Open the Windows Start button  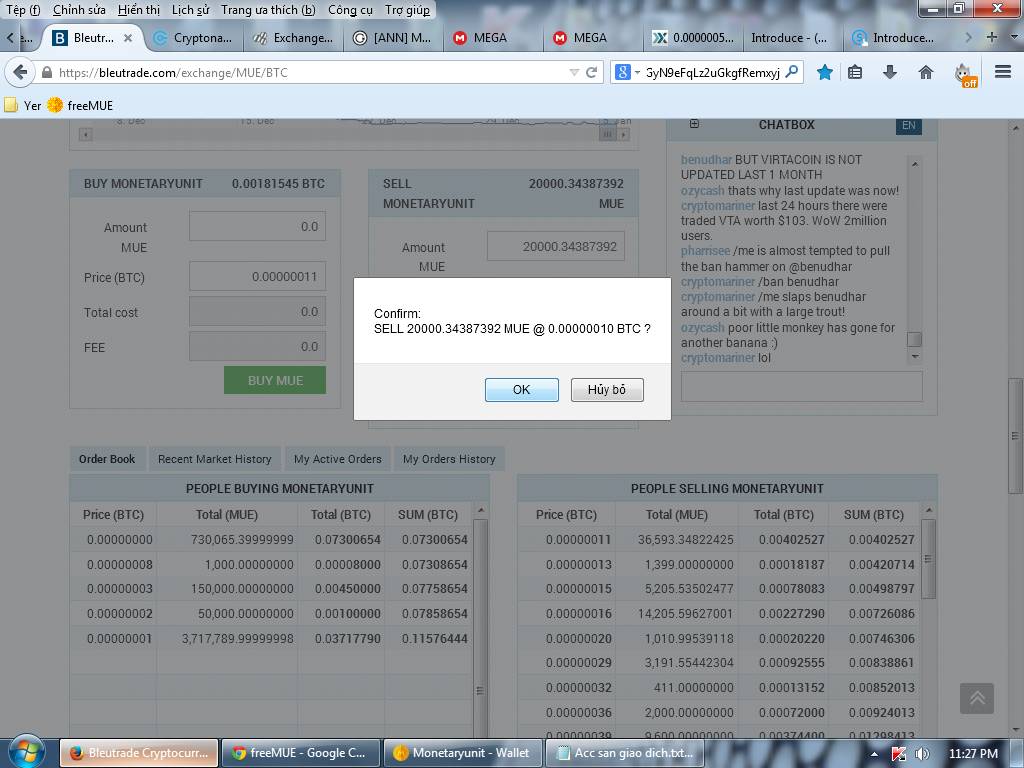25,752
